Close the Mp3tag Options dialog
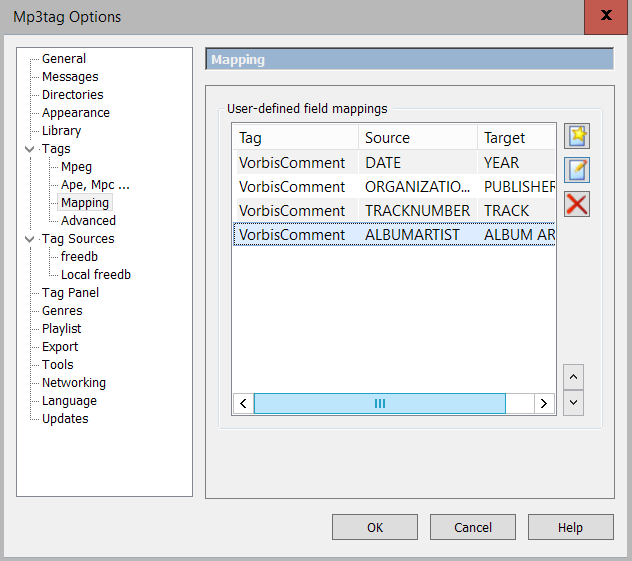Image resolution: width=632 pixels, height=561 pixels. 606,16
